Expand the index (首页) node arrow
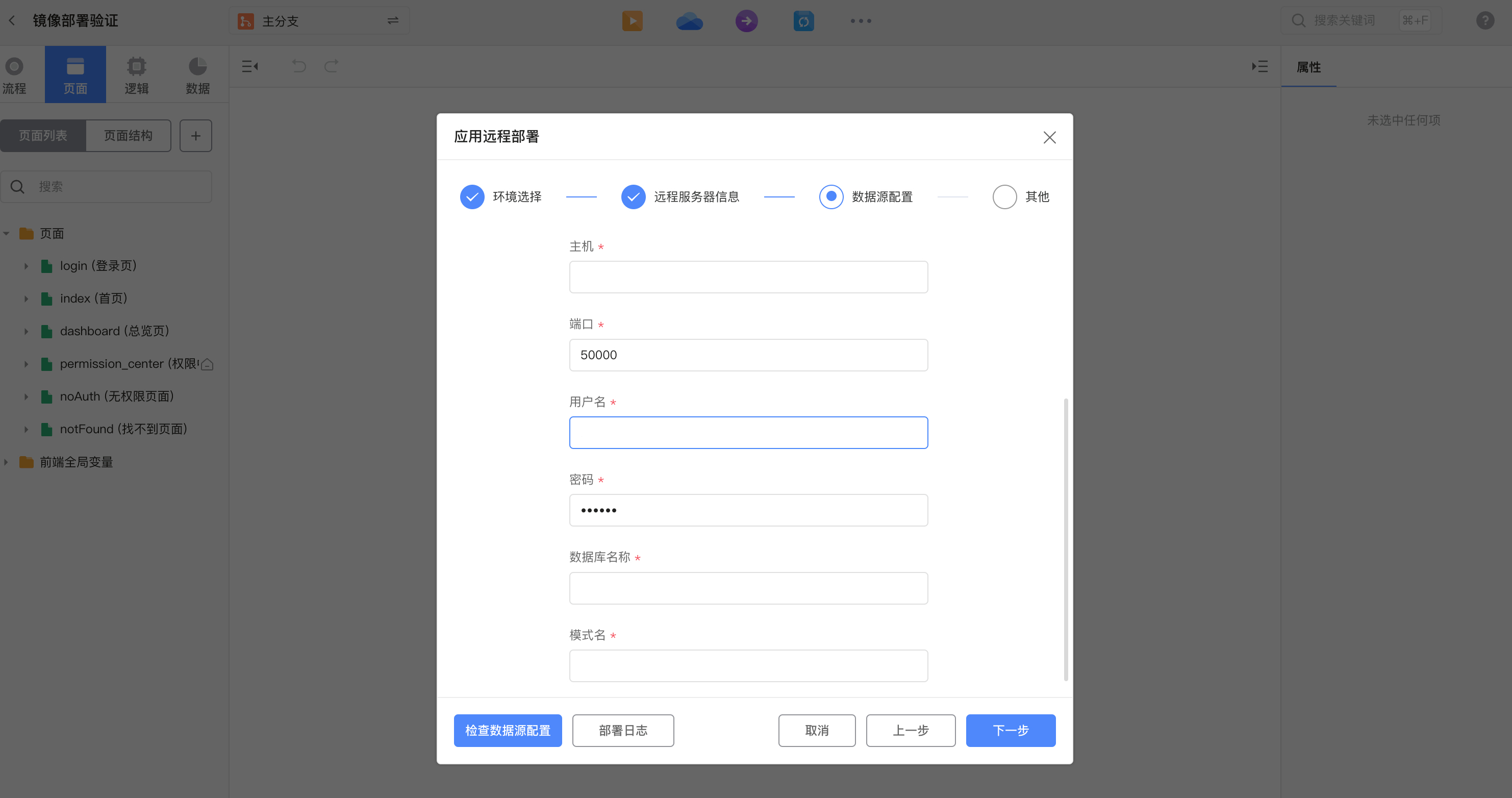This screenshot has height=798, width=1512. pyautogui.click(x=26, y=299)
